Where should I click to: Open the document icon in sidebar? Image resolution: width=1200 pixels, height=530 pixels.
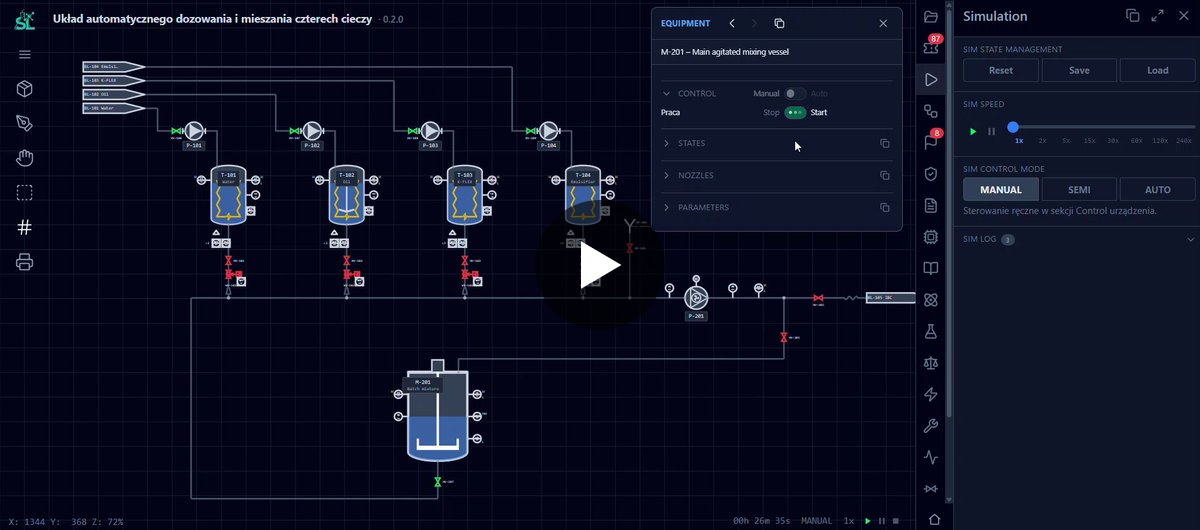coord(931,205)
